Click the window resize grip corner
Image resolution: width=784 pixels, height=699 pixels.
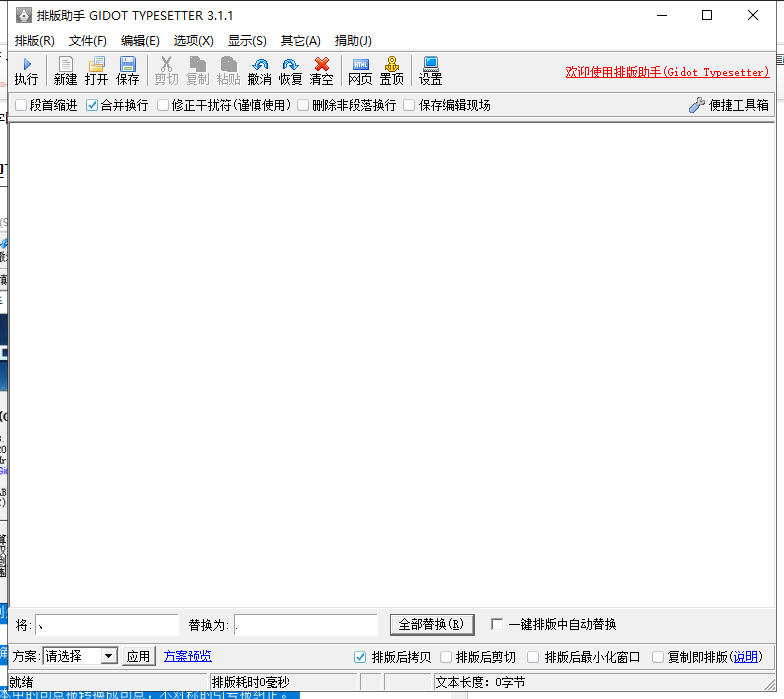770,684
